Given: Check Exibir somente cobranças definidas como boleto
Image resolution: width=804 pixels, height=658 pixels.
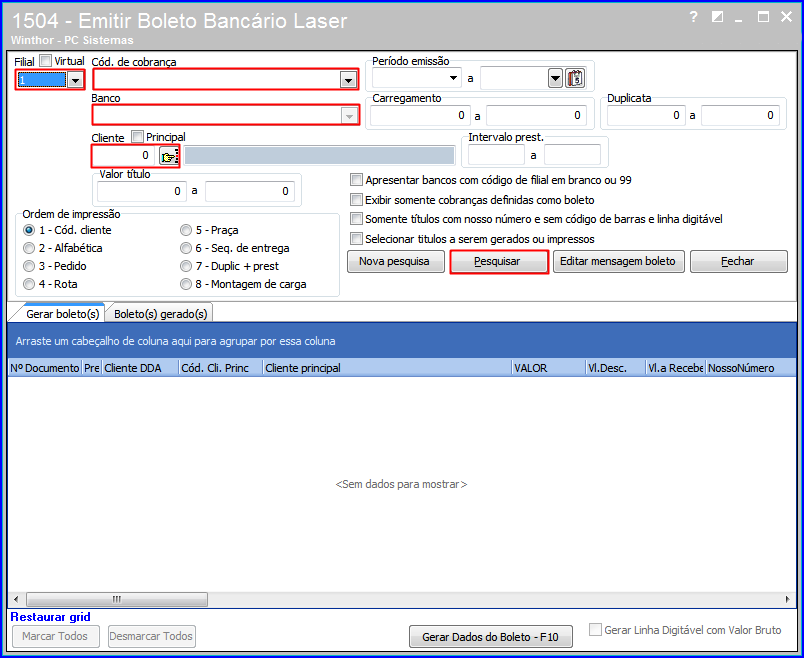Looking at the screenshot, I should [356, 200].
